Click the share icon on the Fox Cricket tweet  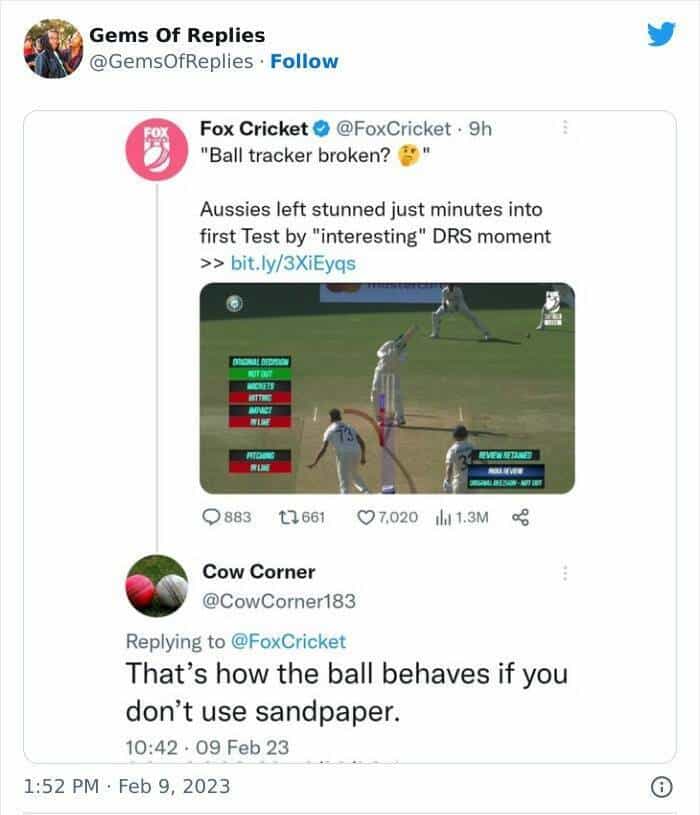[x=519, y=517]
